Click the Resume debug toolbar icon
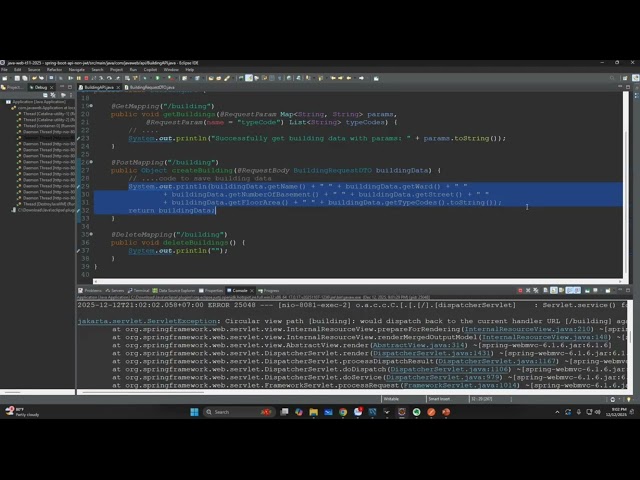 point(71,78)
